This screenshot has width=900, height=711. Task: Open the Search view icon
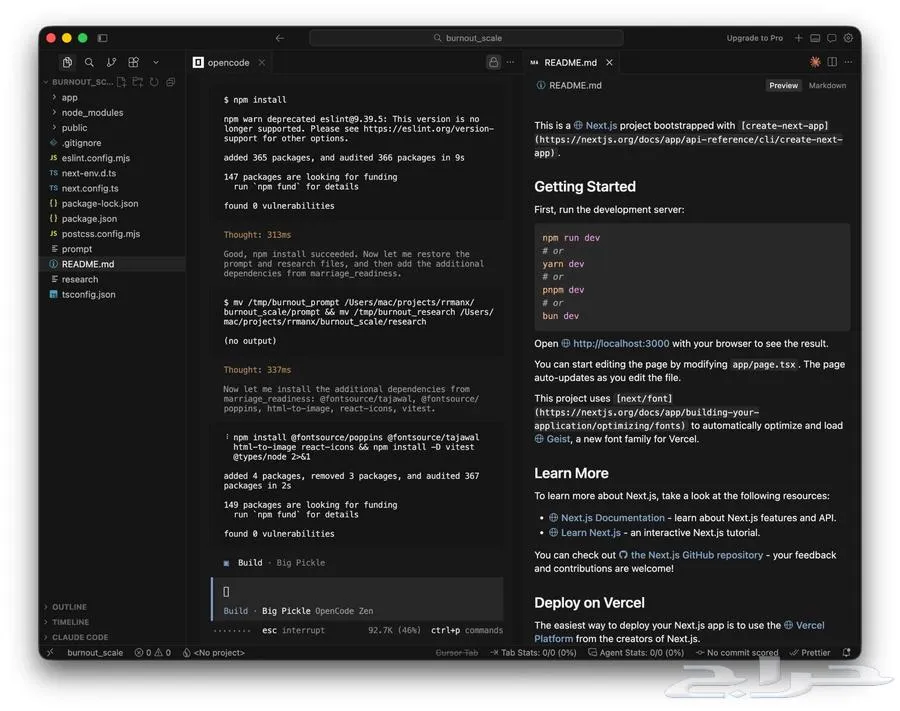(89, 62)
